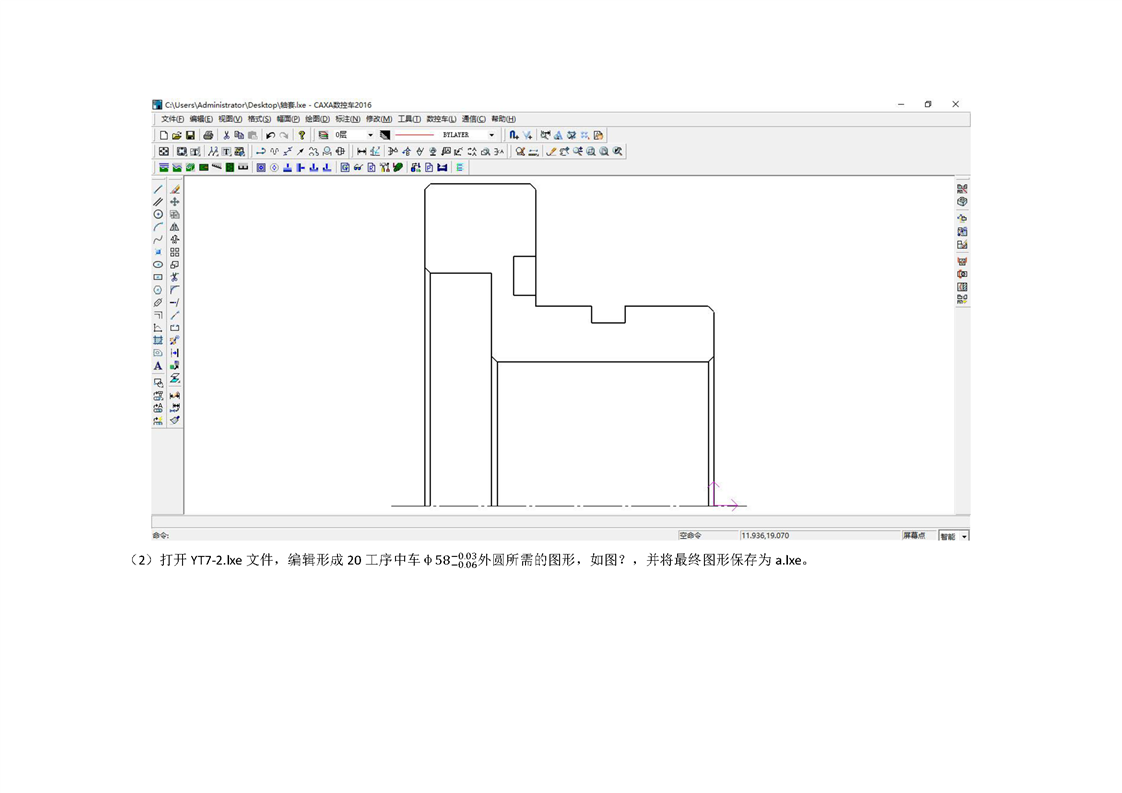Click the Paste clipboard icon
1122x793 pixels.
point(253,135)
